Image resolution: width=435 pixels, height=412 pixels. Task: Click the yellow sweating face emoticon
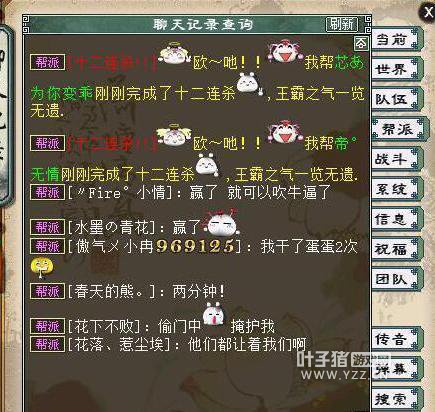point(42,267)
